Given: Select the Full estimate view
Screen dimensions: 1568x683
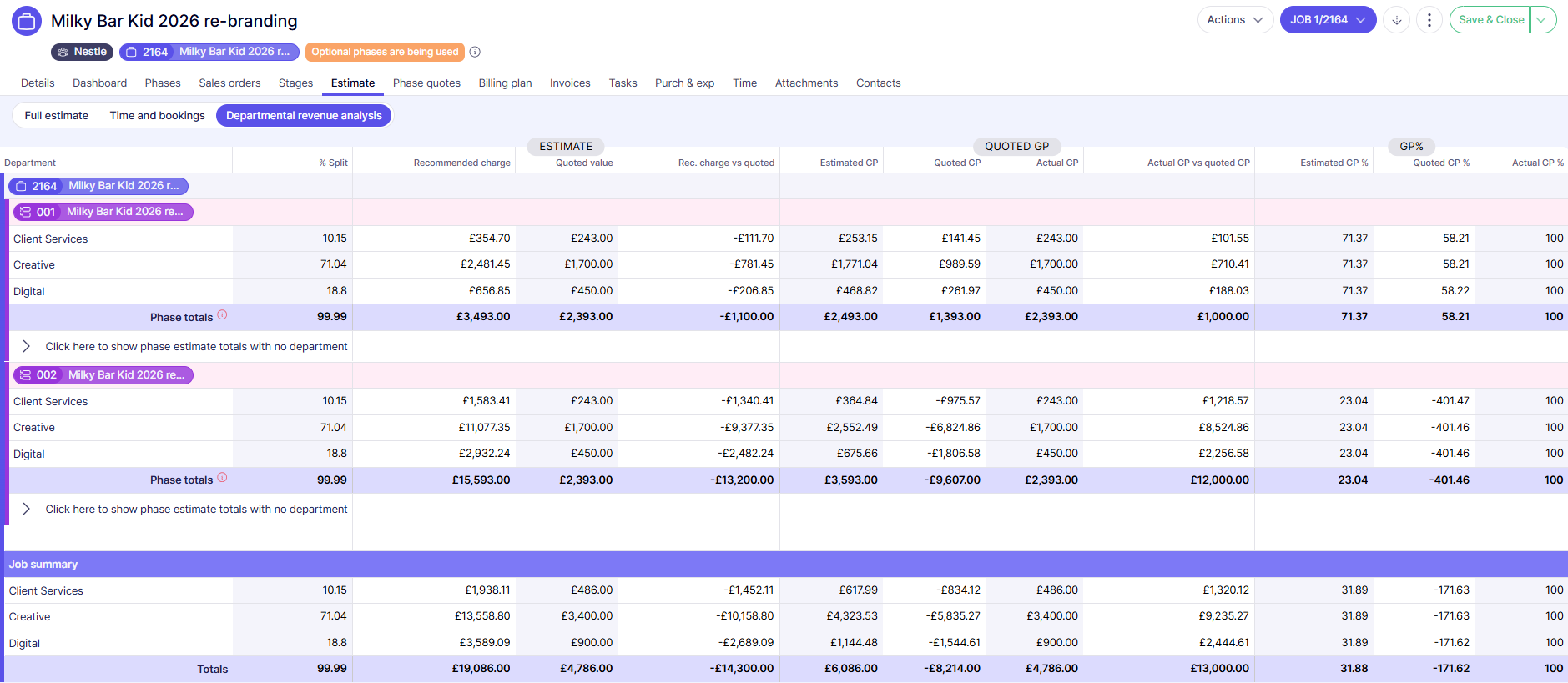Looking at the screenshot, I should coord(56,116).
